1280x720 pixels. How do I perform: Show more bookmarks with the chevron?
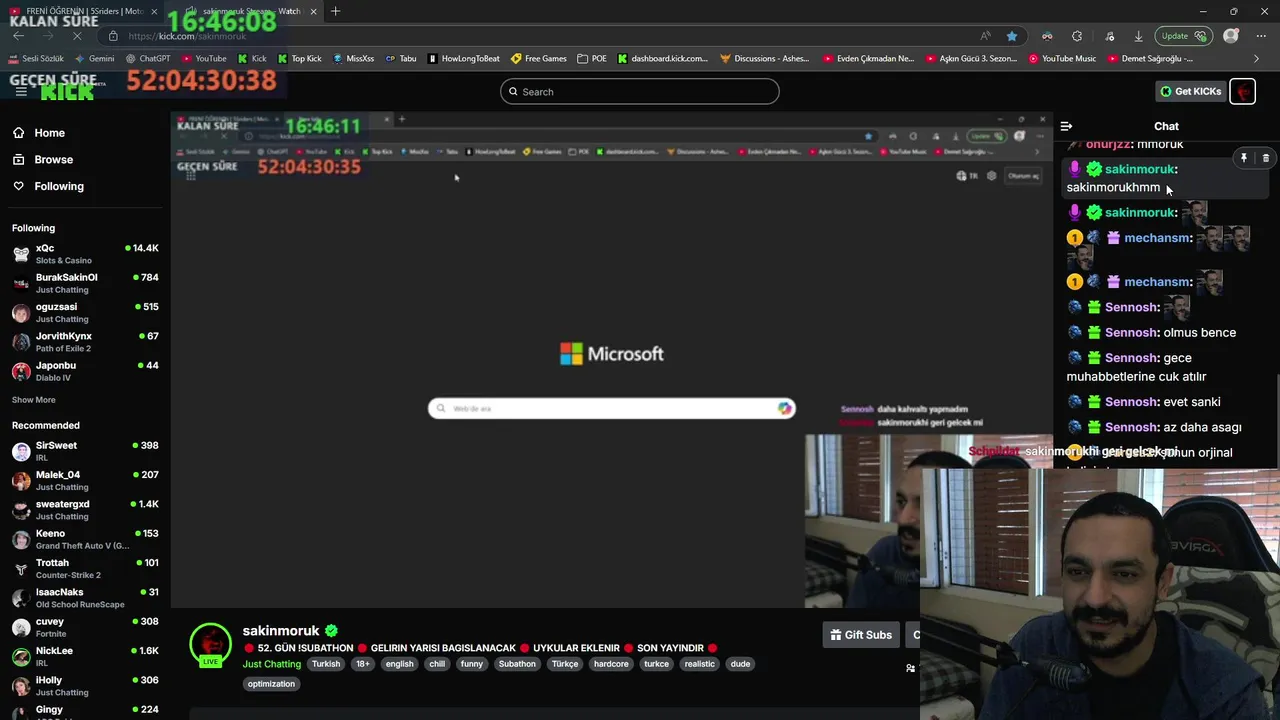tap(1256, 58)
